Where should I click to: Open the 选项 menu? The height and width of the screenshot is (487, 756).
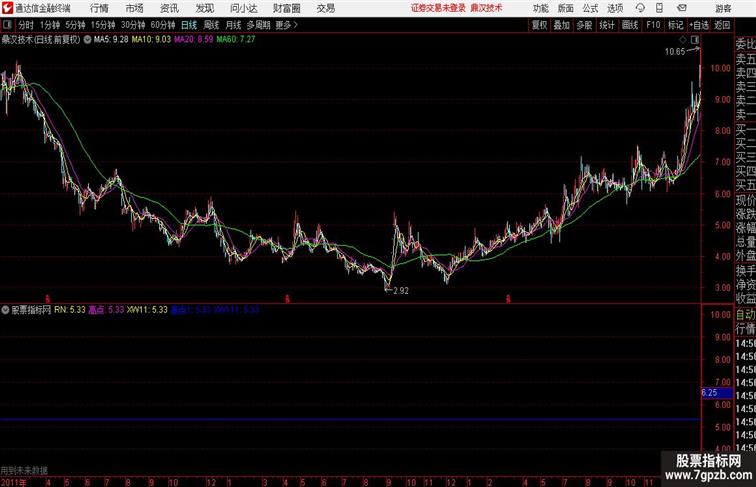[x=615, y=8]
